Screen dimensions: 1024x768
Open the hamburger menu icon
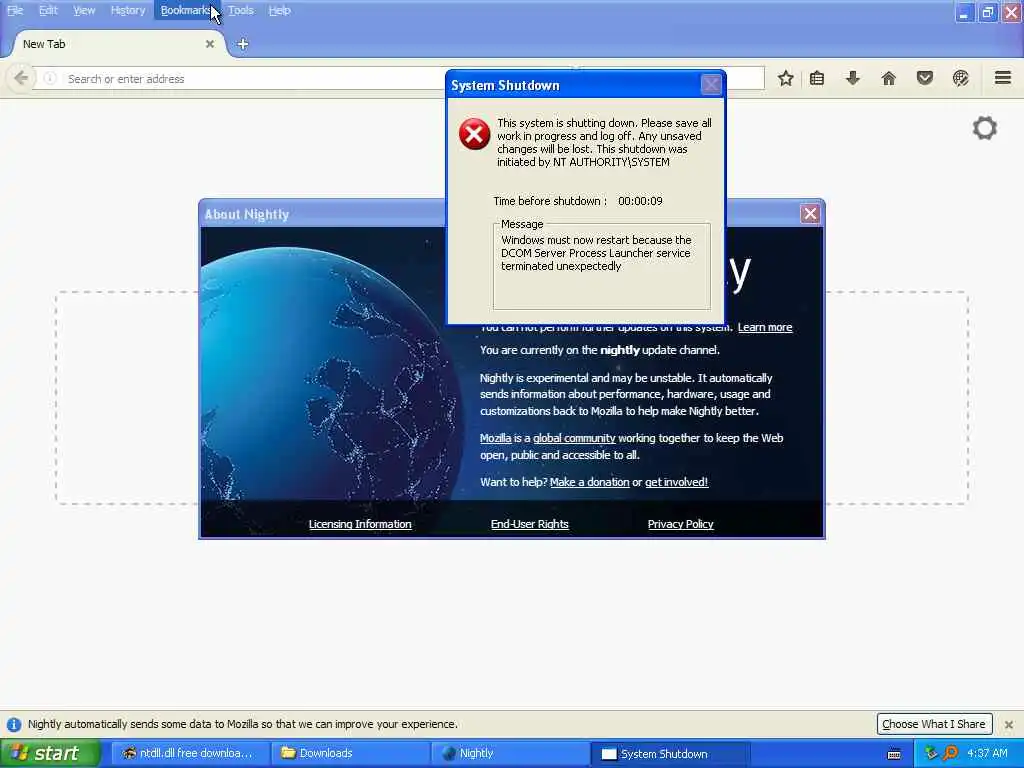tap(1002, 78)
